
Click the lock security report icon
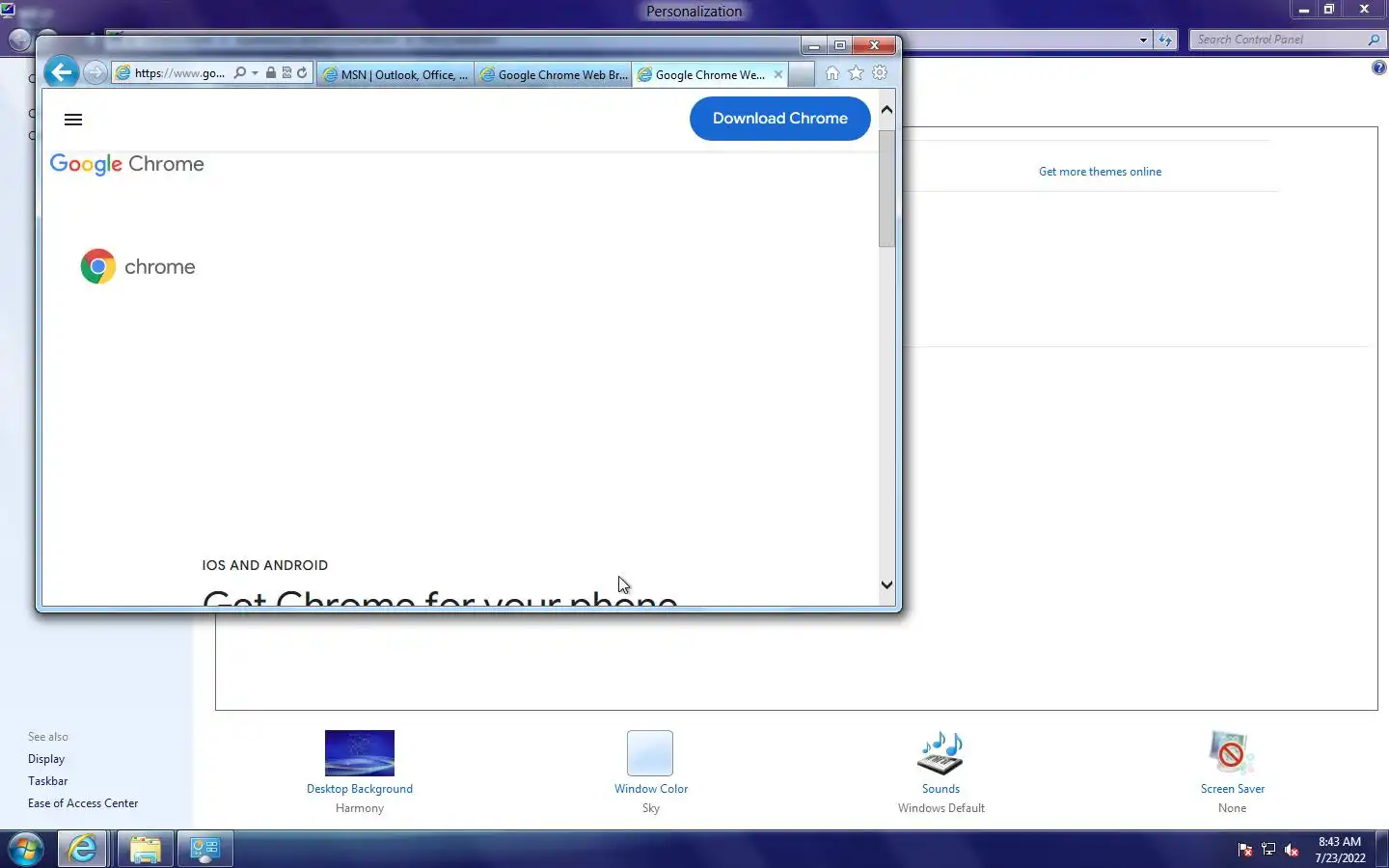(x=271, y=72)
